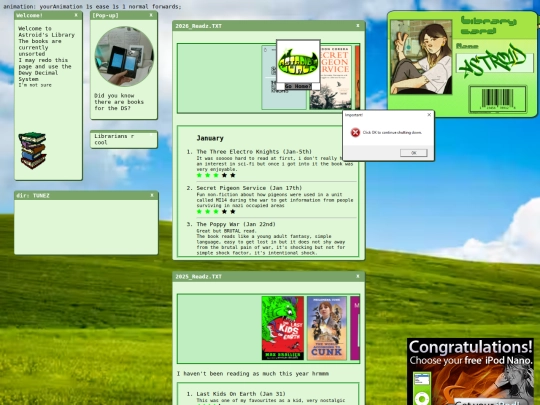
Task: Click the 2026_Readz.TXT title bar
Action: coord(269,26)
